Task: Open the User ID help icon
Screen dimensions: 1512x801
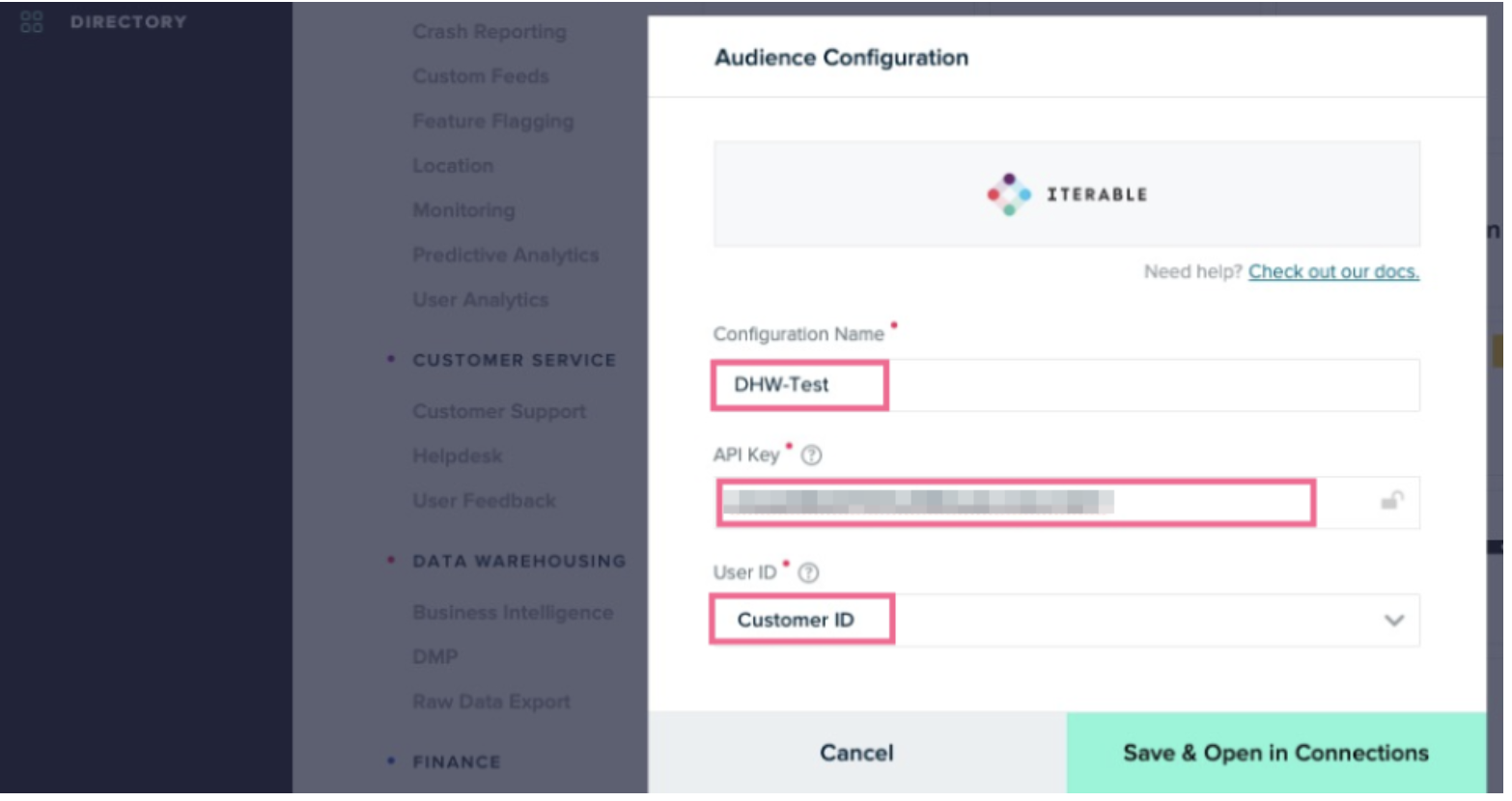Action: [809, 573]
